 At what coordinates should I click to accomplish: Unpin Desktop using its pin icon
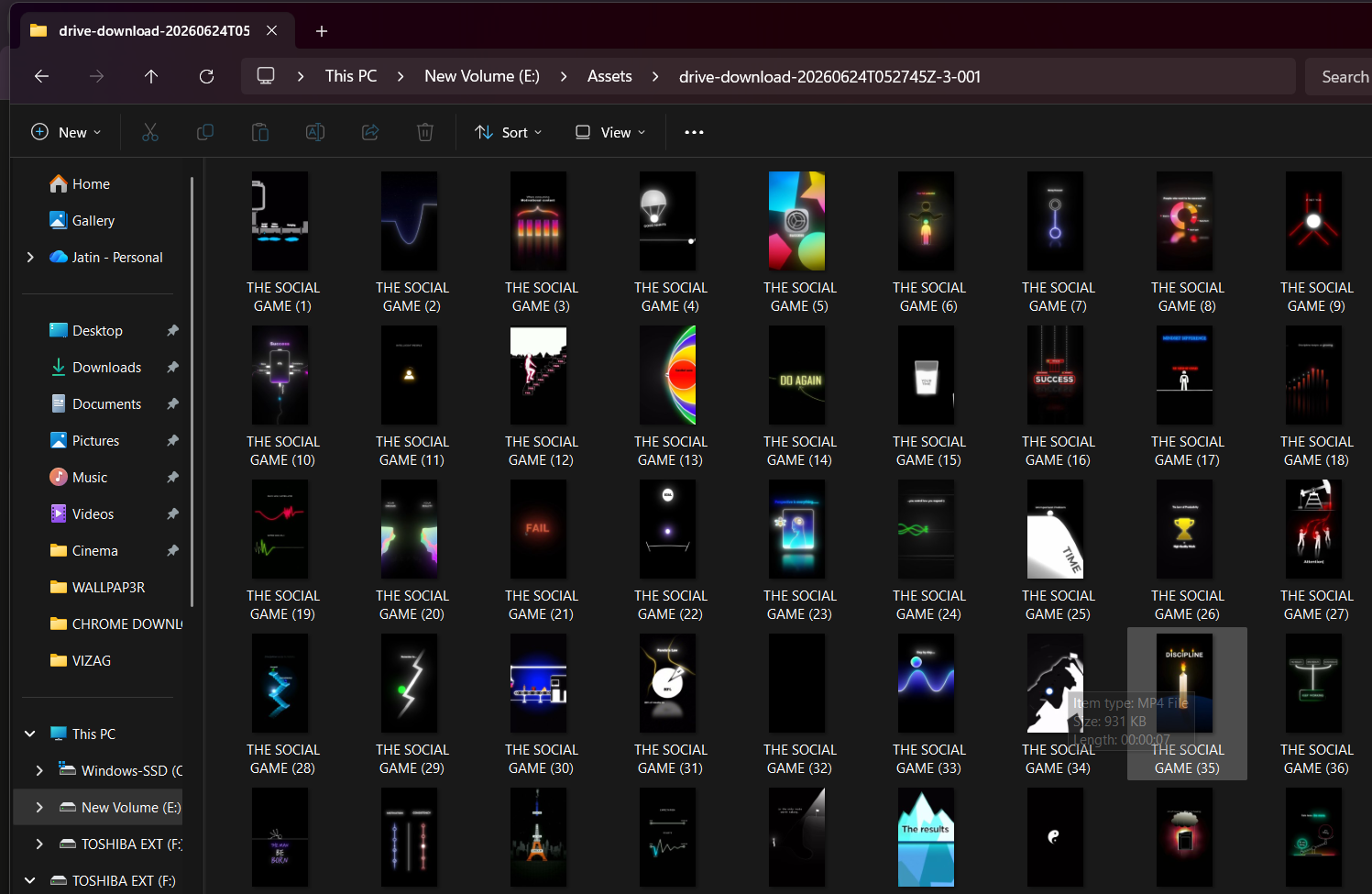172,330
